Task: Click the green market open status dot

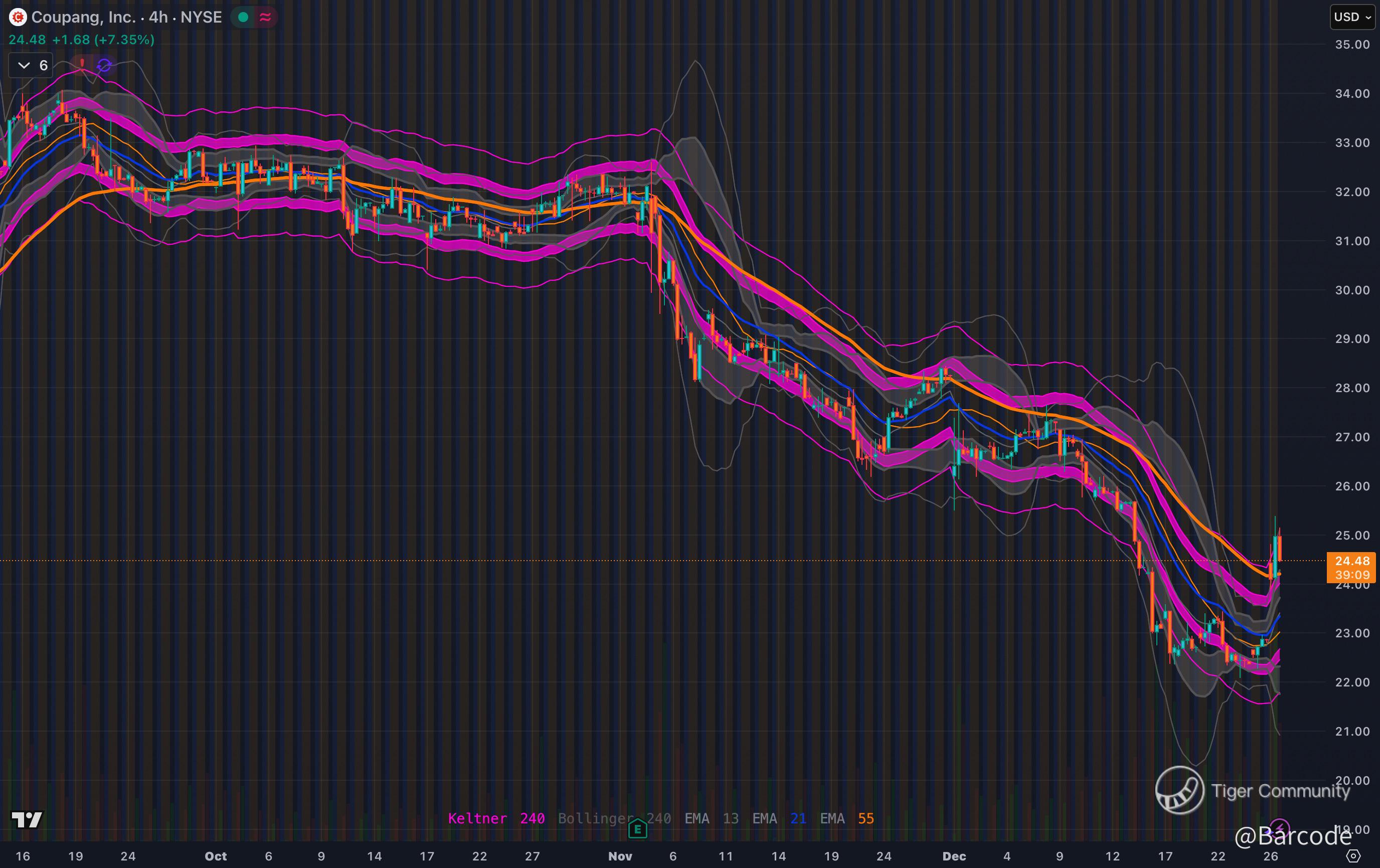Action: pyautogui.click(x=243, y=17)
